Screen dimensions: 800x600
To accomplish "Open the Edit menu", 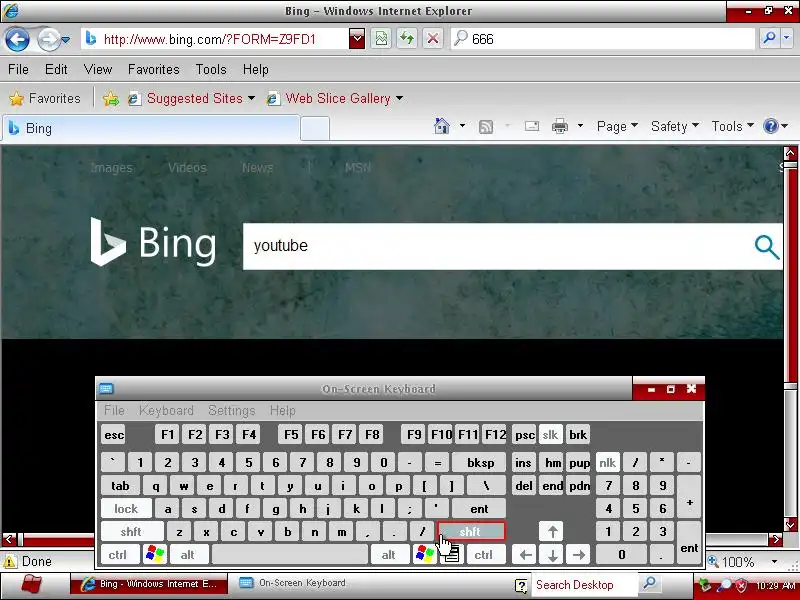I will [56, 69].
